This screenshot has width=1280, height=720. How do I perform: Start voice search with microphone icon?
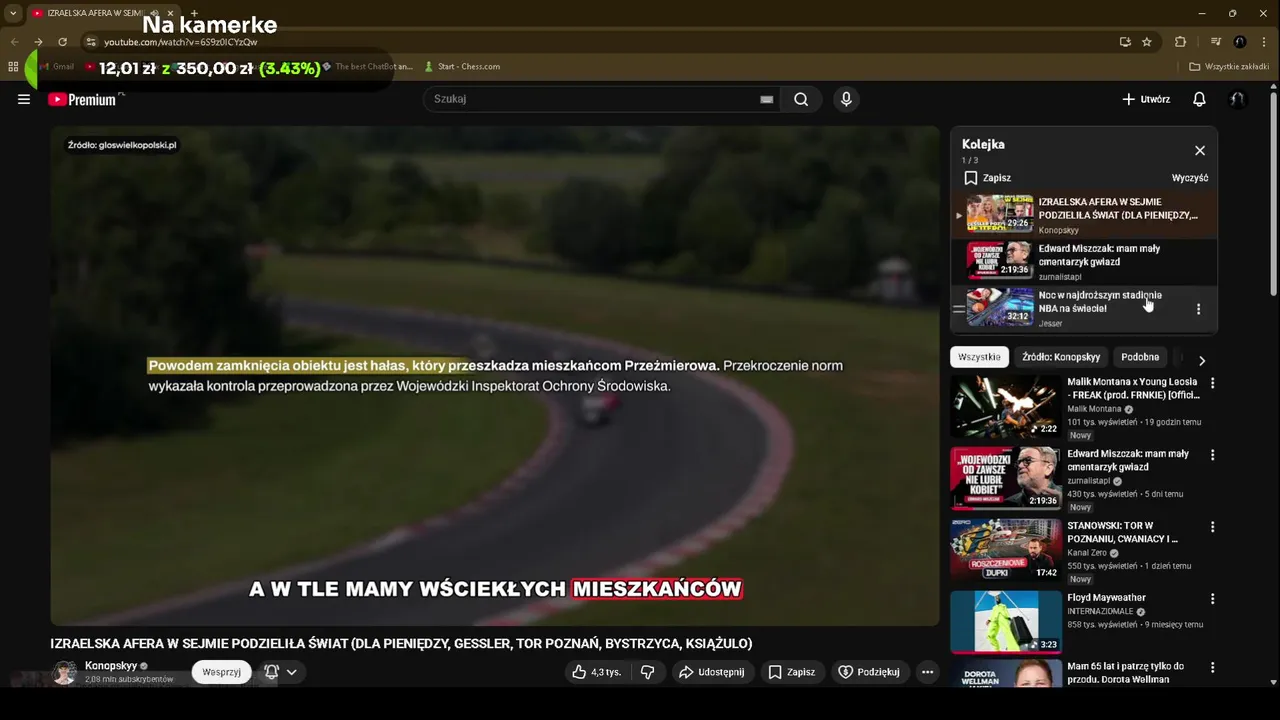846,99
